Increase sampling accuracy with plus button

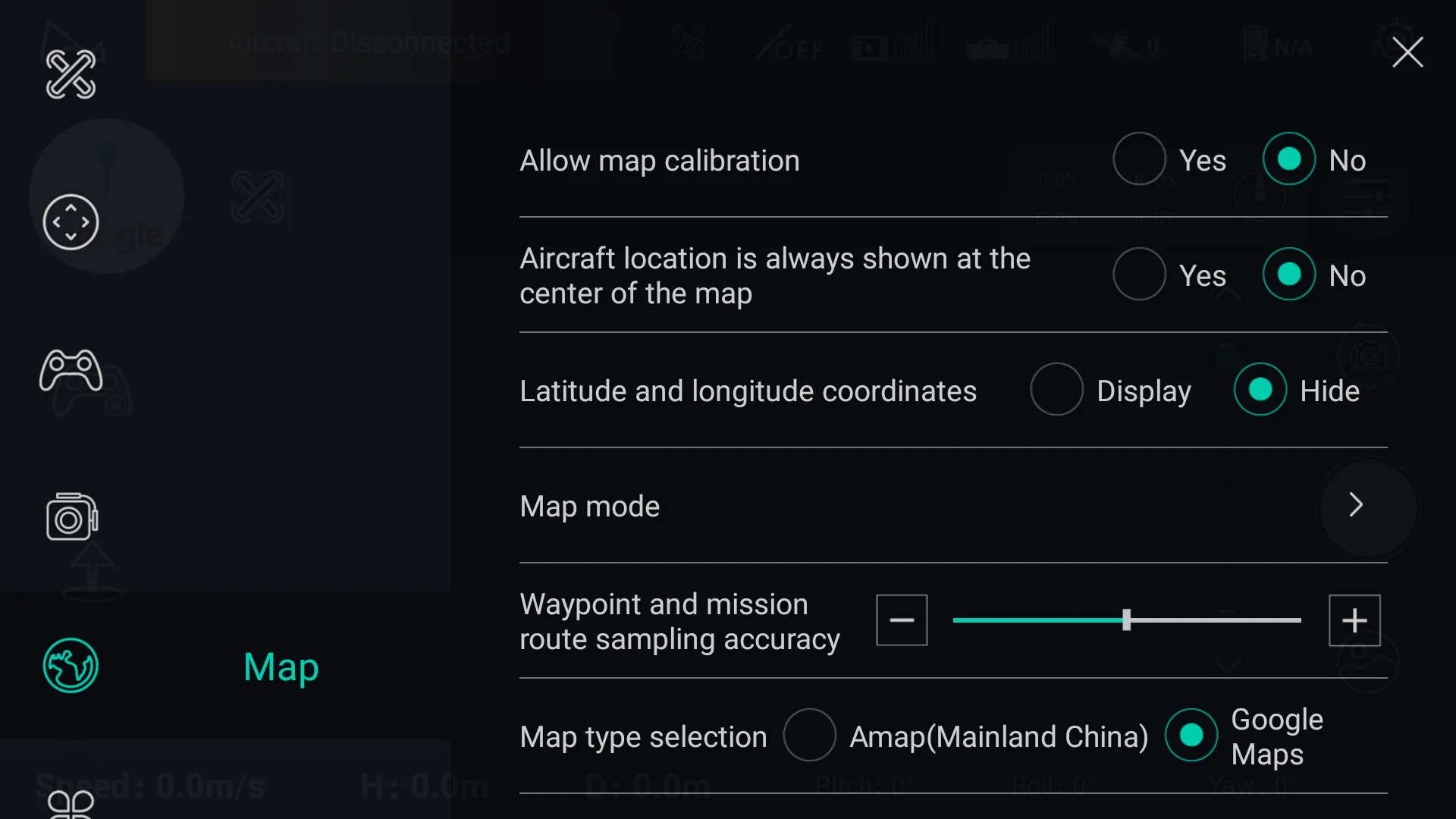[1354, 620]
